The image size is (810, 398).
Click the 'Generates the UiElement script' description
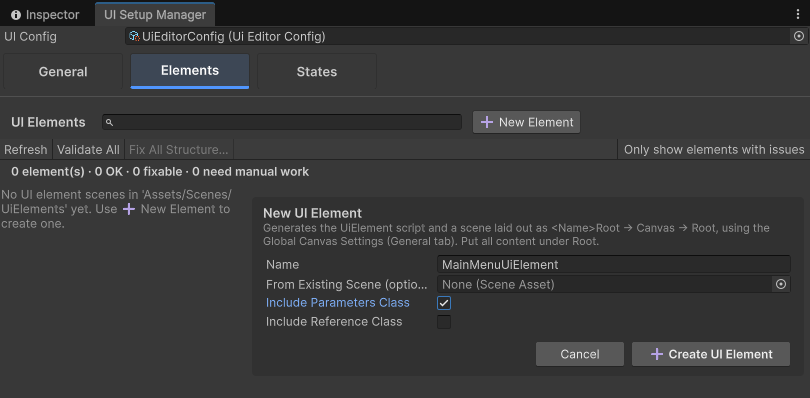516,235
